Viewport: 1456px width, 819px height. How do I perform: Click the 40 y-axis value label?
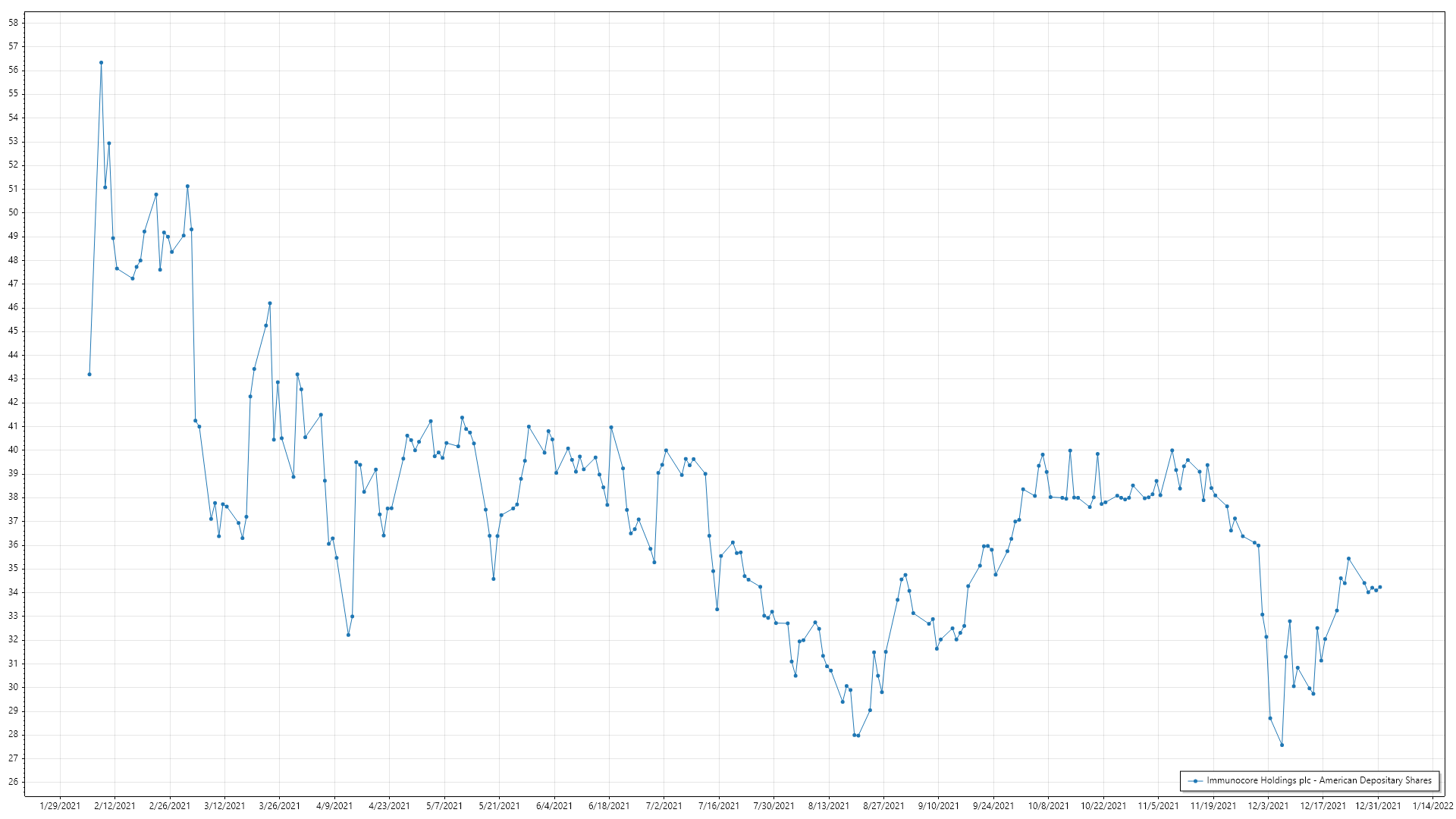[x=13, y=450]
